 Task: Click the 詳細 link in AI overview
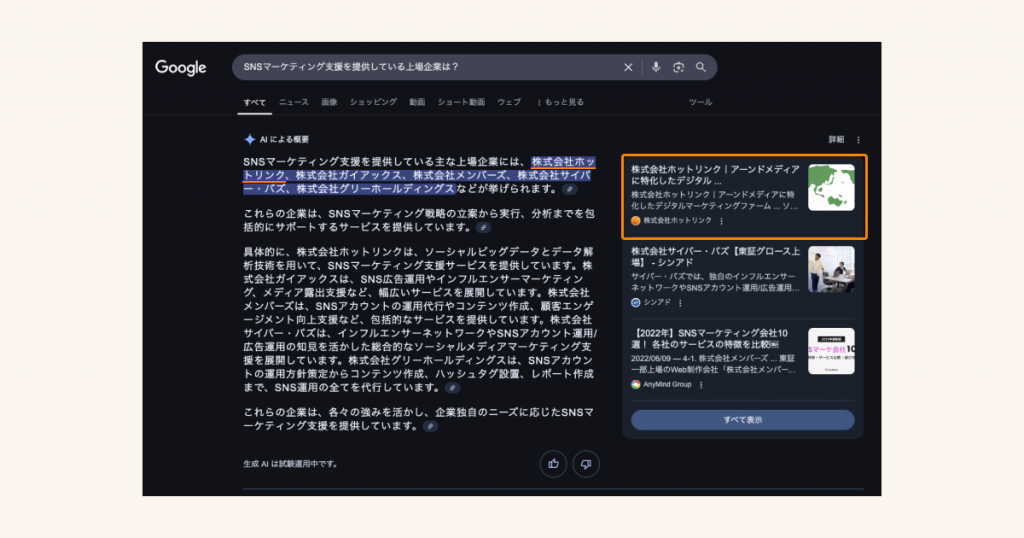tap(836, 140)
